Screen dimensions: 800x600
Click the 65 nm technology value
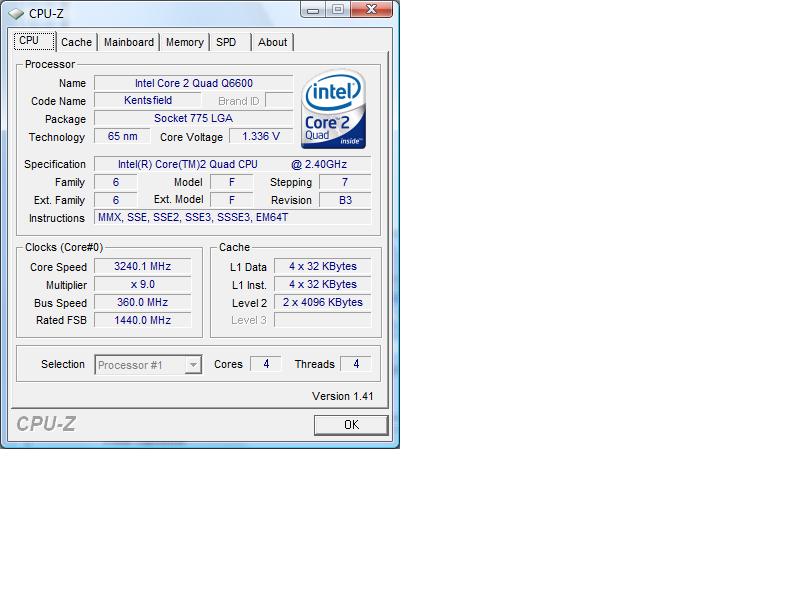(122, 136)
